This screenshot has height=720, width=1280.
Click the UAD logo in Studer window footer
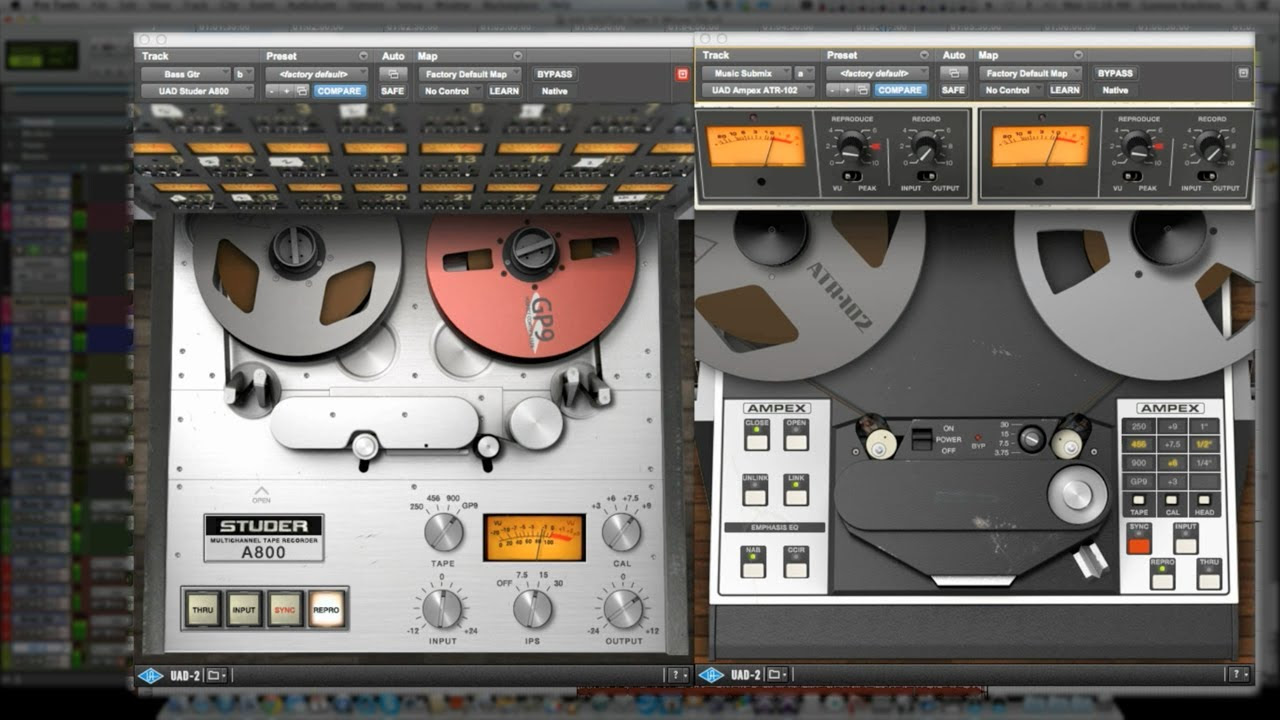coord(150,675)
